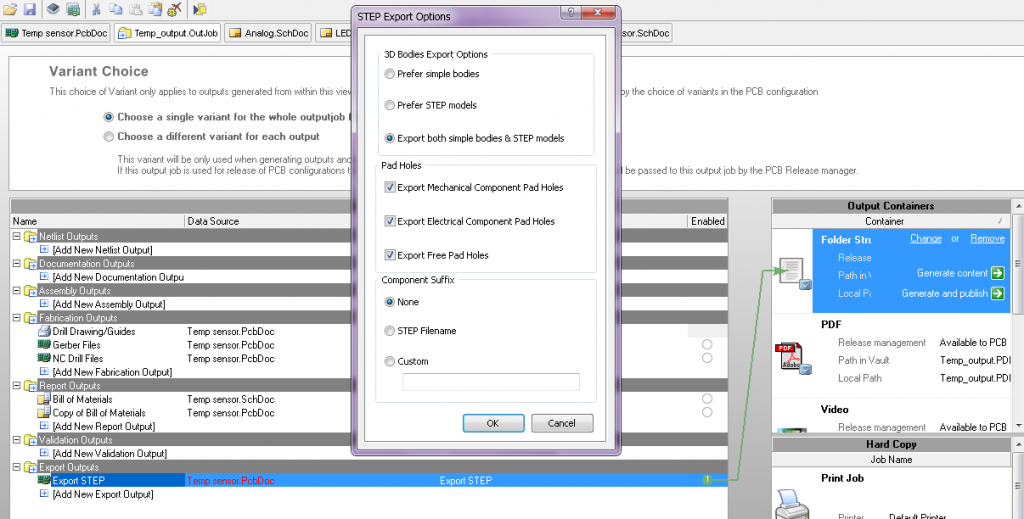
Task: Collapse the Netlist Outputs group
Action: tap(17, 236)
